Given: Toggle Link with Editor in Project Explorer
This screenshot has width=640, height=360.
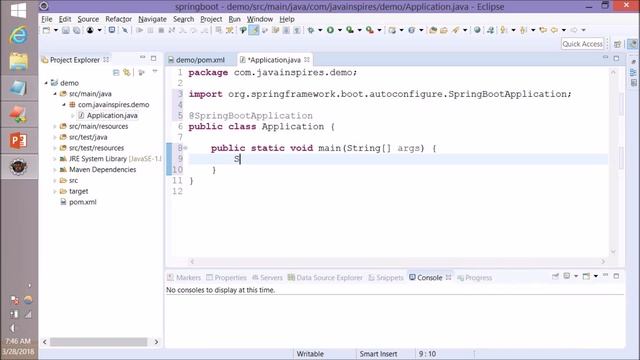Looking at the screenshot, I should click(127, 72).
